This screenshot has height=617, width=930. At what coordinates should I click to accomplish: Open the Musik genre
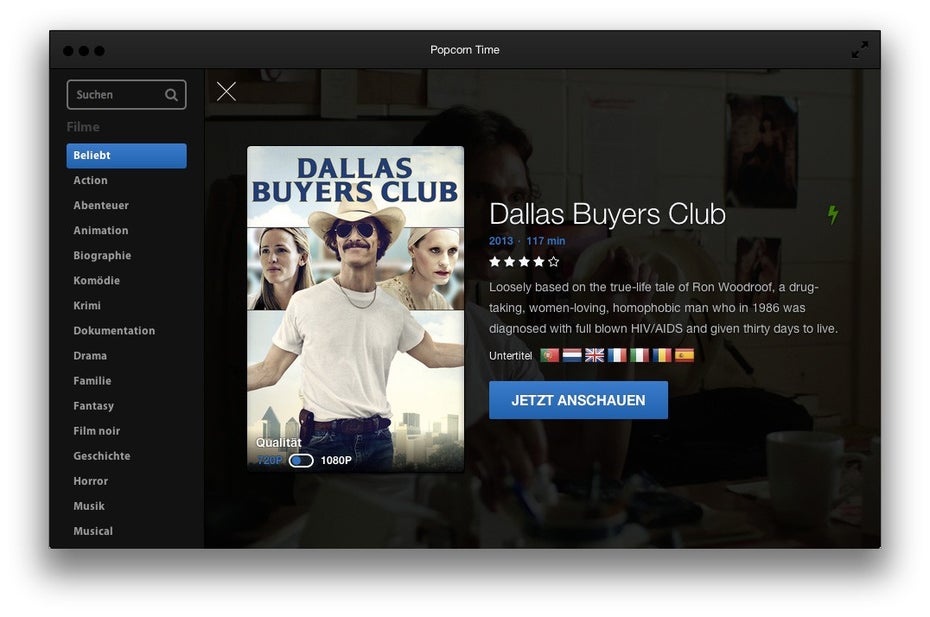(89, 506)
